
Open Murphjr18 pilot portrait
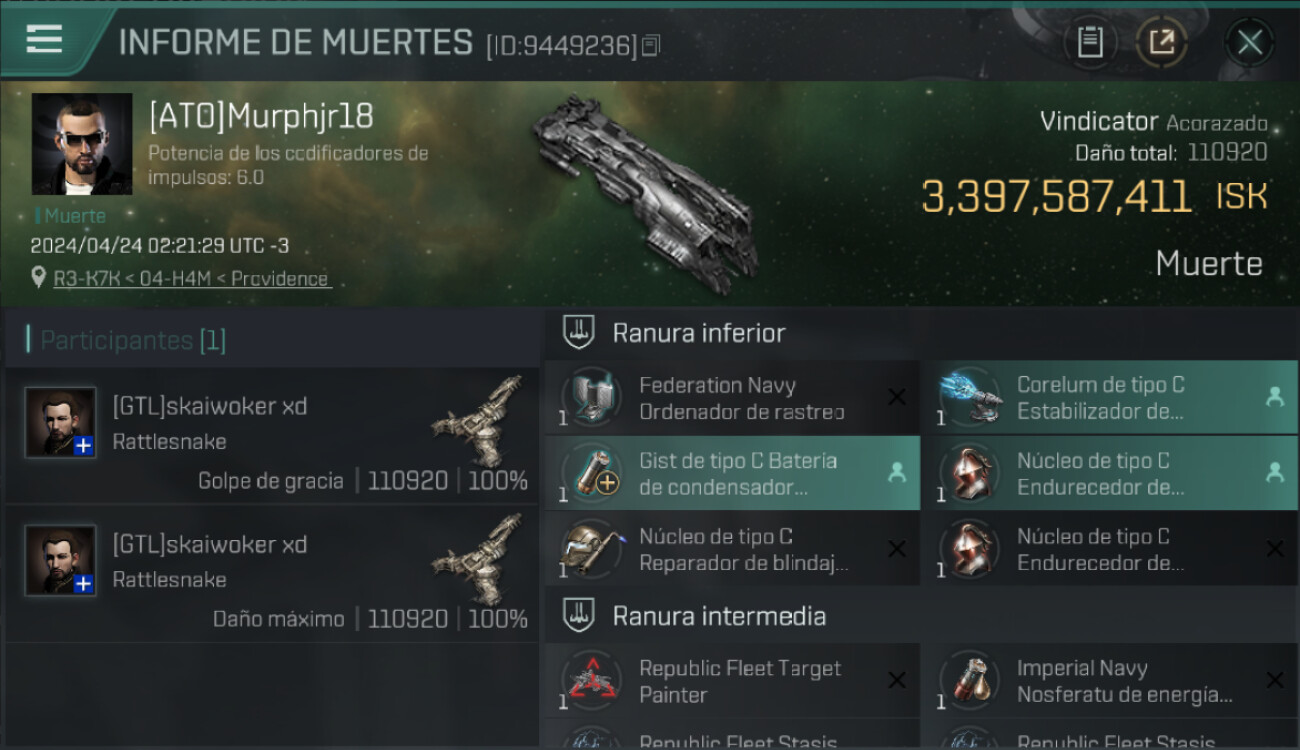tap(82, 144)
